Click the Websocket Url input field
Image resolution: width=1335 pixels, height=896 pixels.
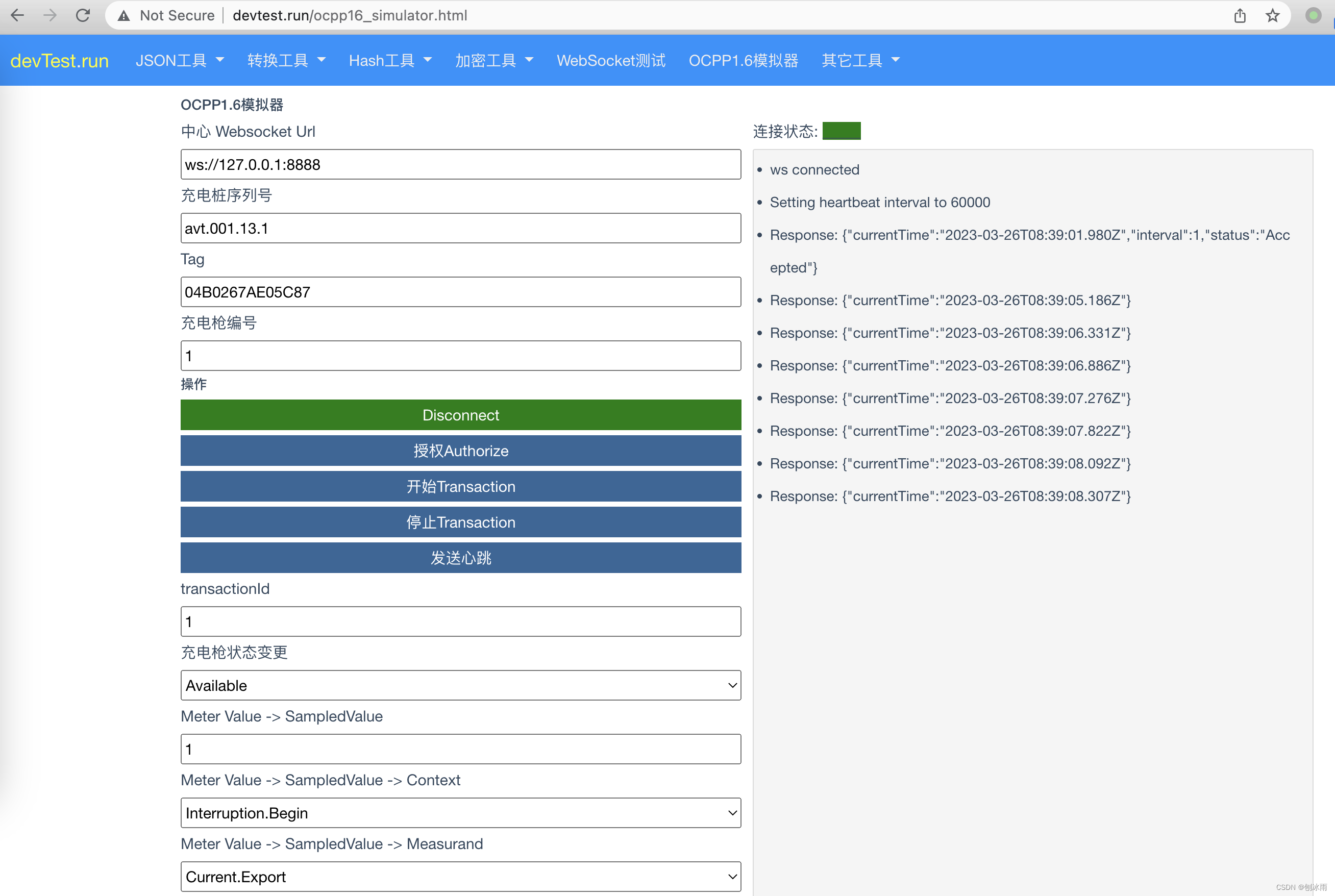(x=461, y=165)
